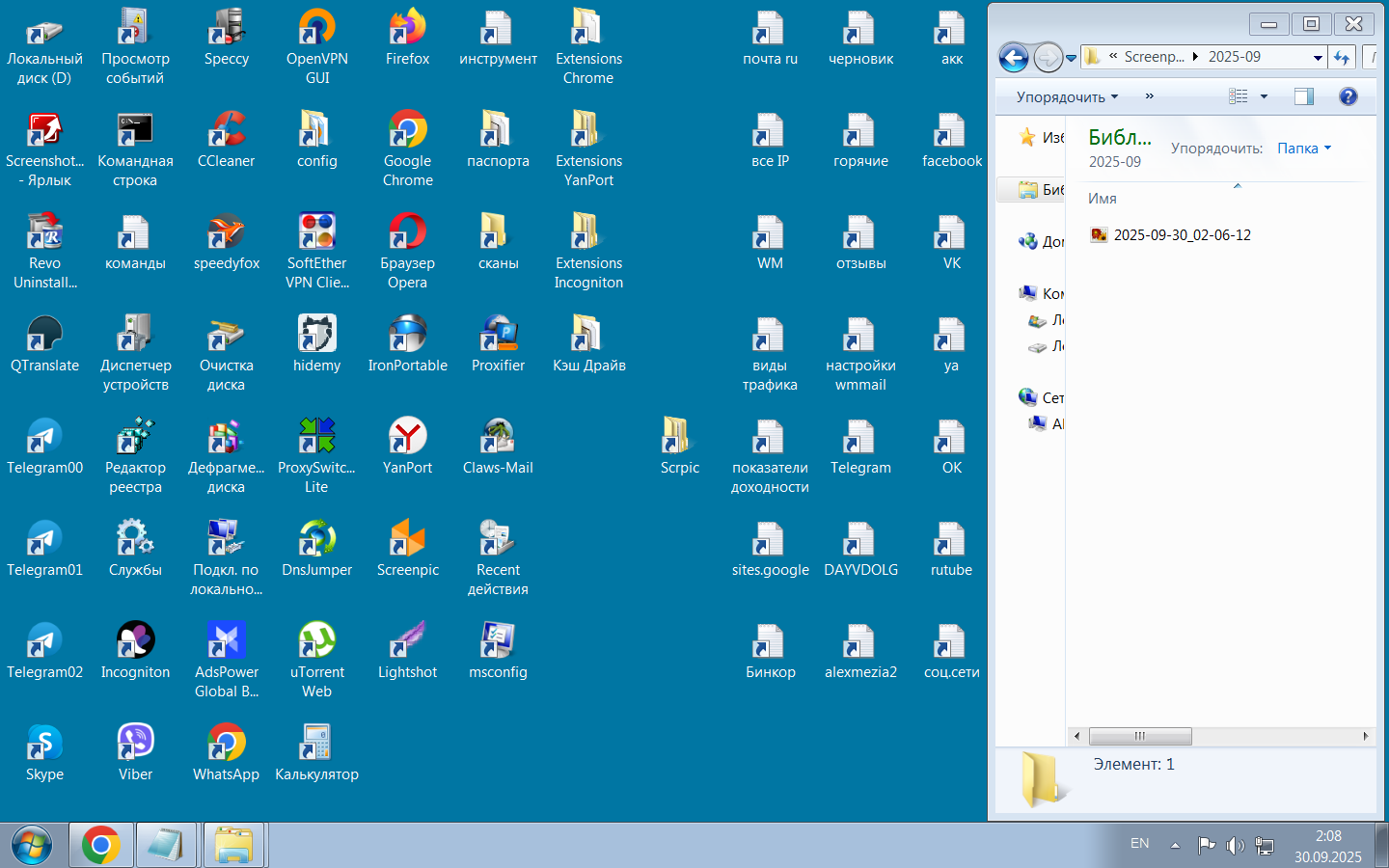Go back with Explorer back arrow
This screenshot has height=868, width=1389.
click(x=1014, y=58)
